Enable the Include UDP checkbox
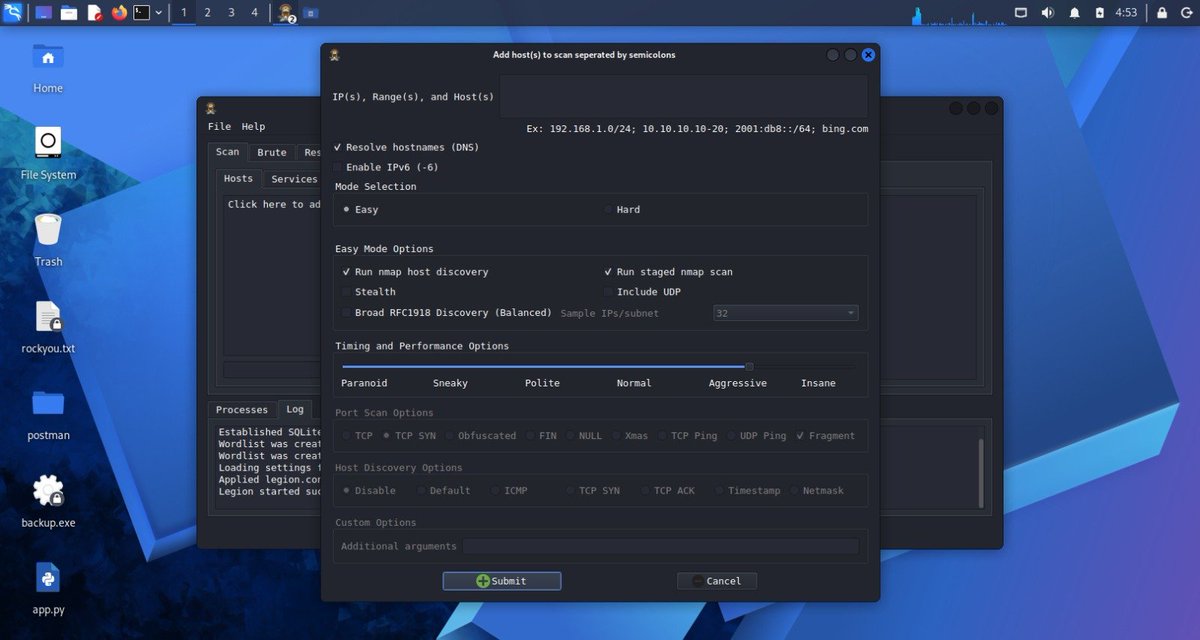The image size is (1200, 640). [x=642, y=292]
